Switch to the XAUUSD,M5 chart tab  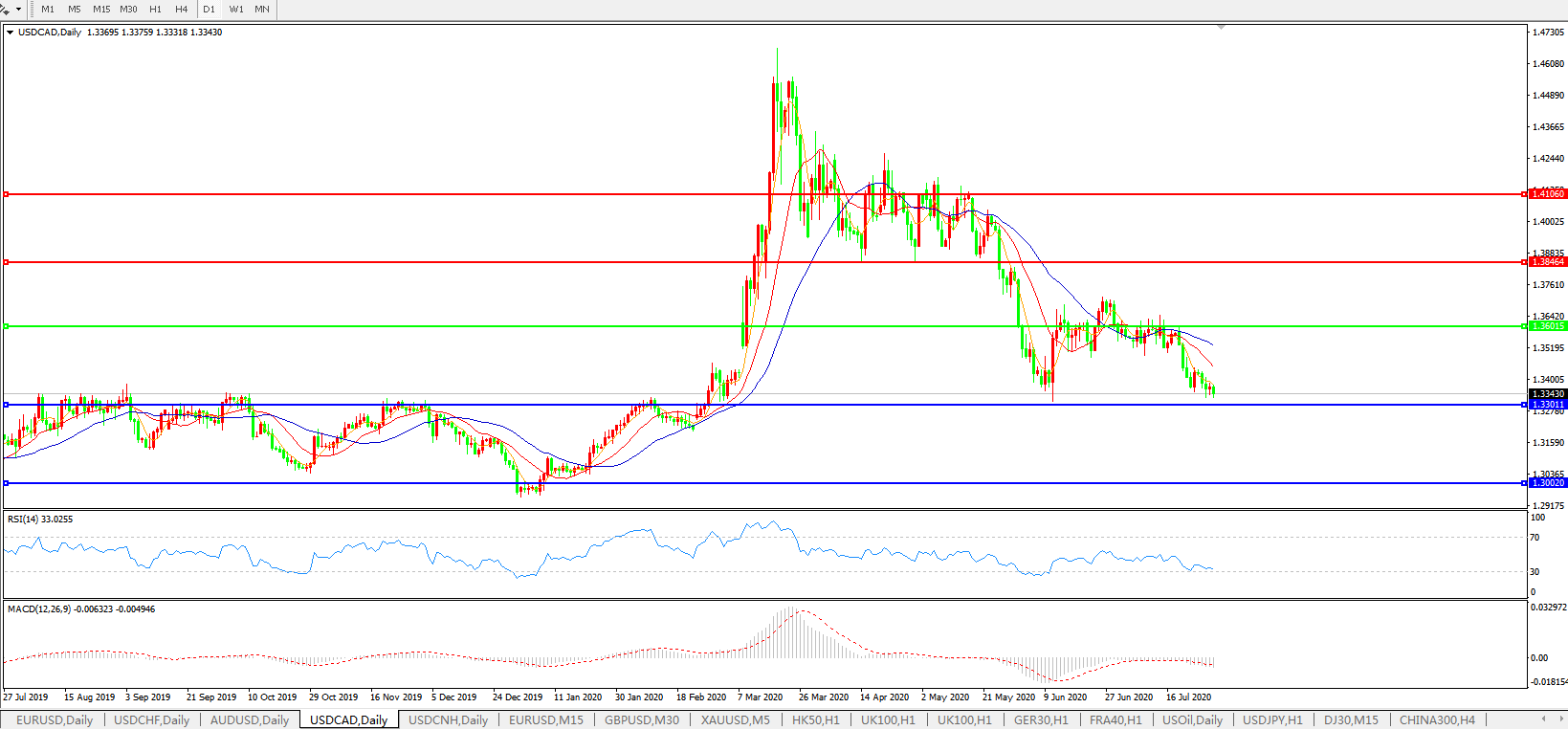735,719
